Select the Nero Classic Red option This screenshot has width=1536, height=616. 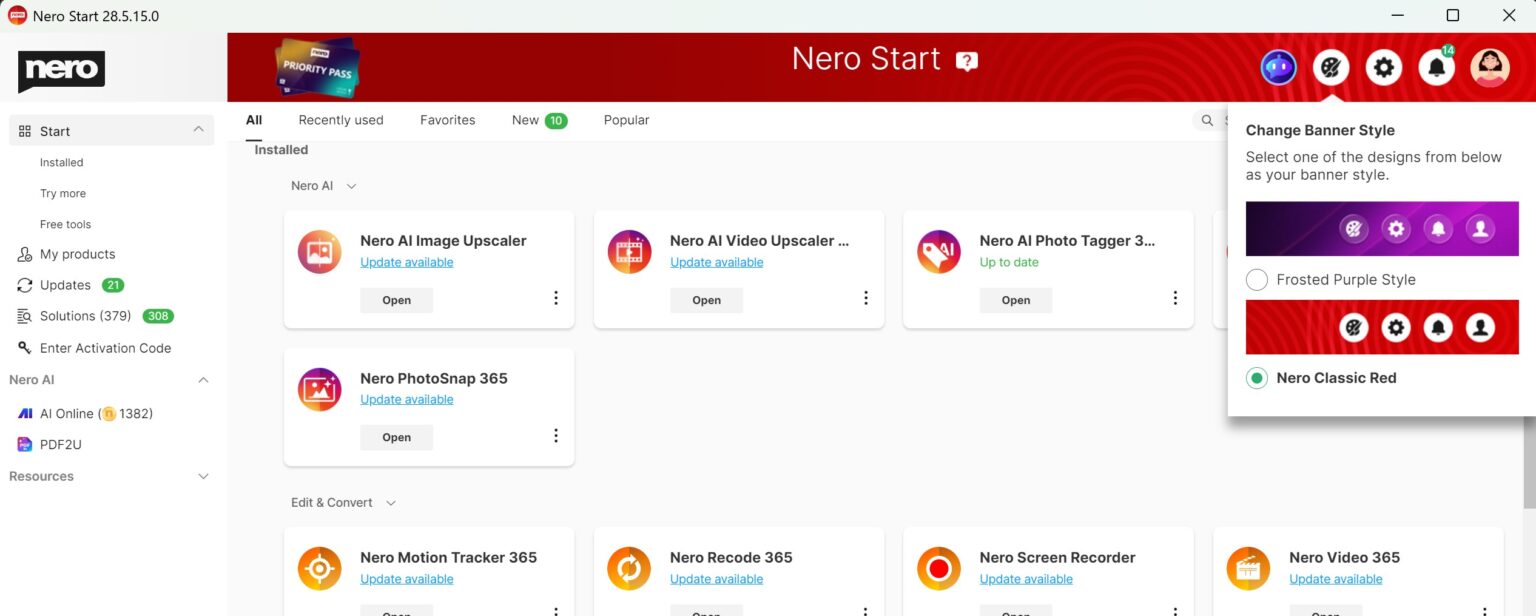coord(1257,378)
